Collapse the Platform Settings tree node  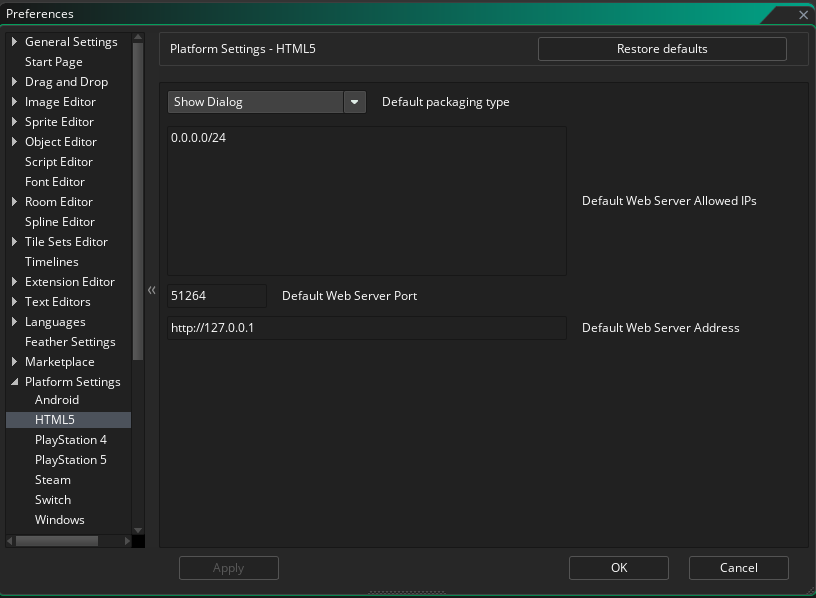pos(14,382)
